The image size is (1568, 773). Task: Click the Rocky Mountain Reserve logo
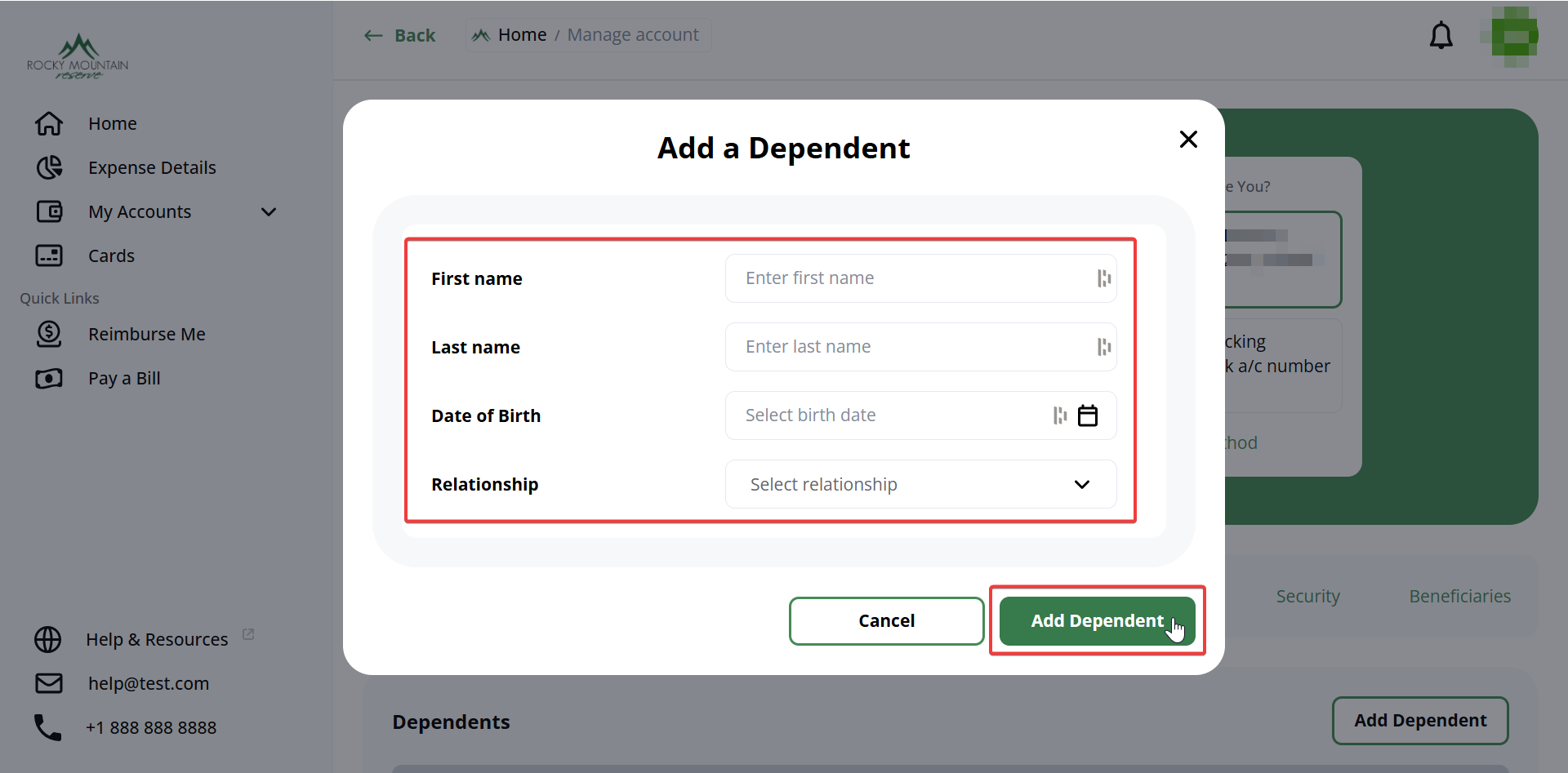tap(78, 56)
